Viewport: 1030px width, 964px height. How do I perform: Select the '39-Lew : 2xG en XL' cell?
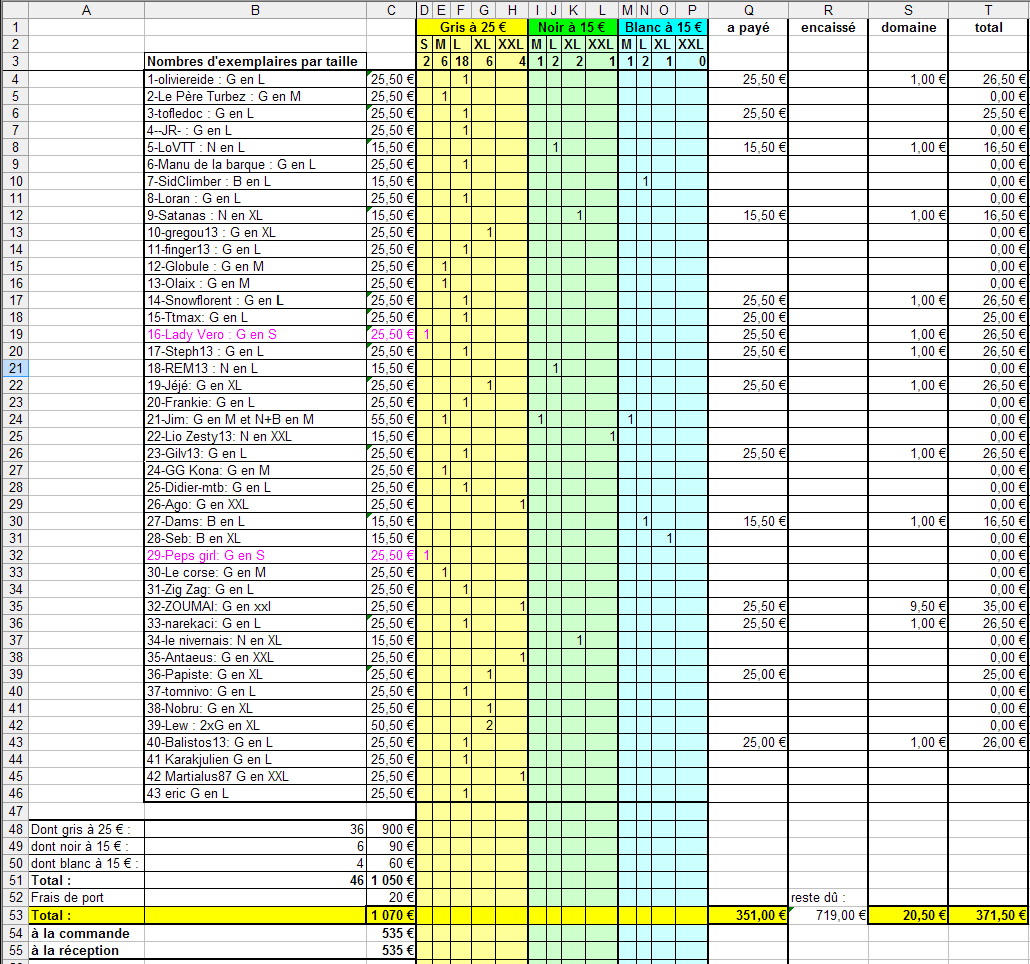tap(255, 726)
